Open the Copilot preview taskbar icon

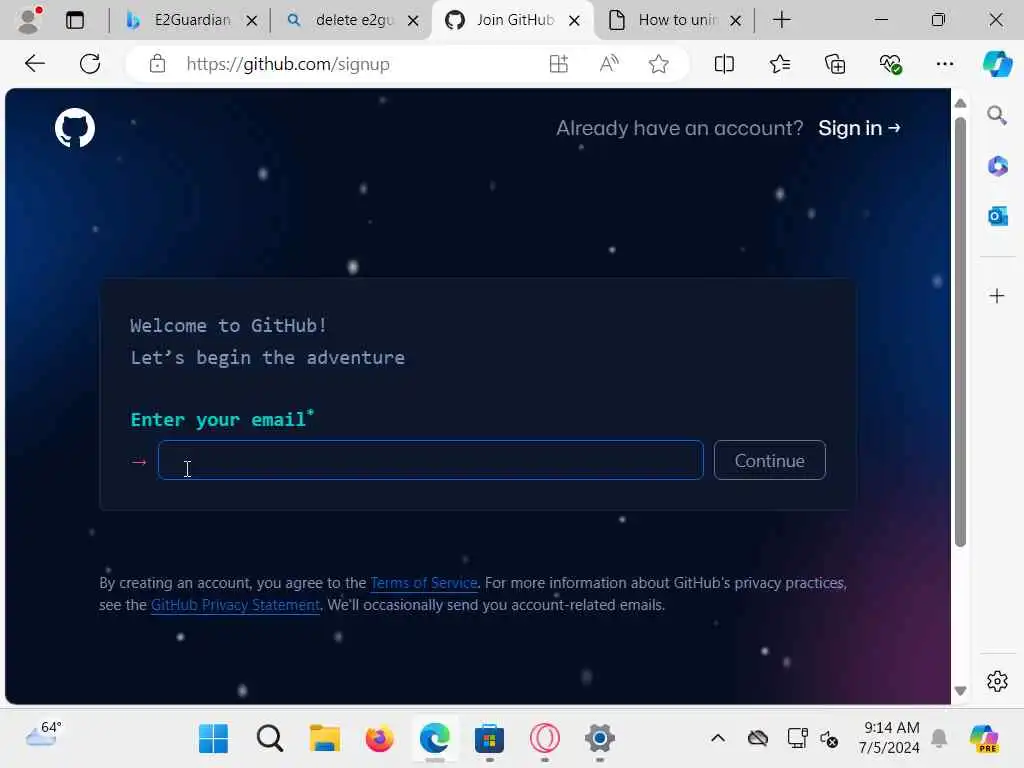pos(984,739)
